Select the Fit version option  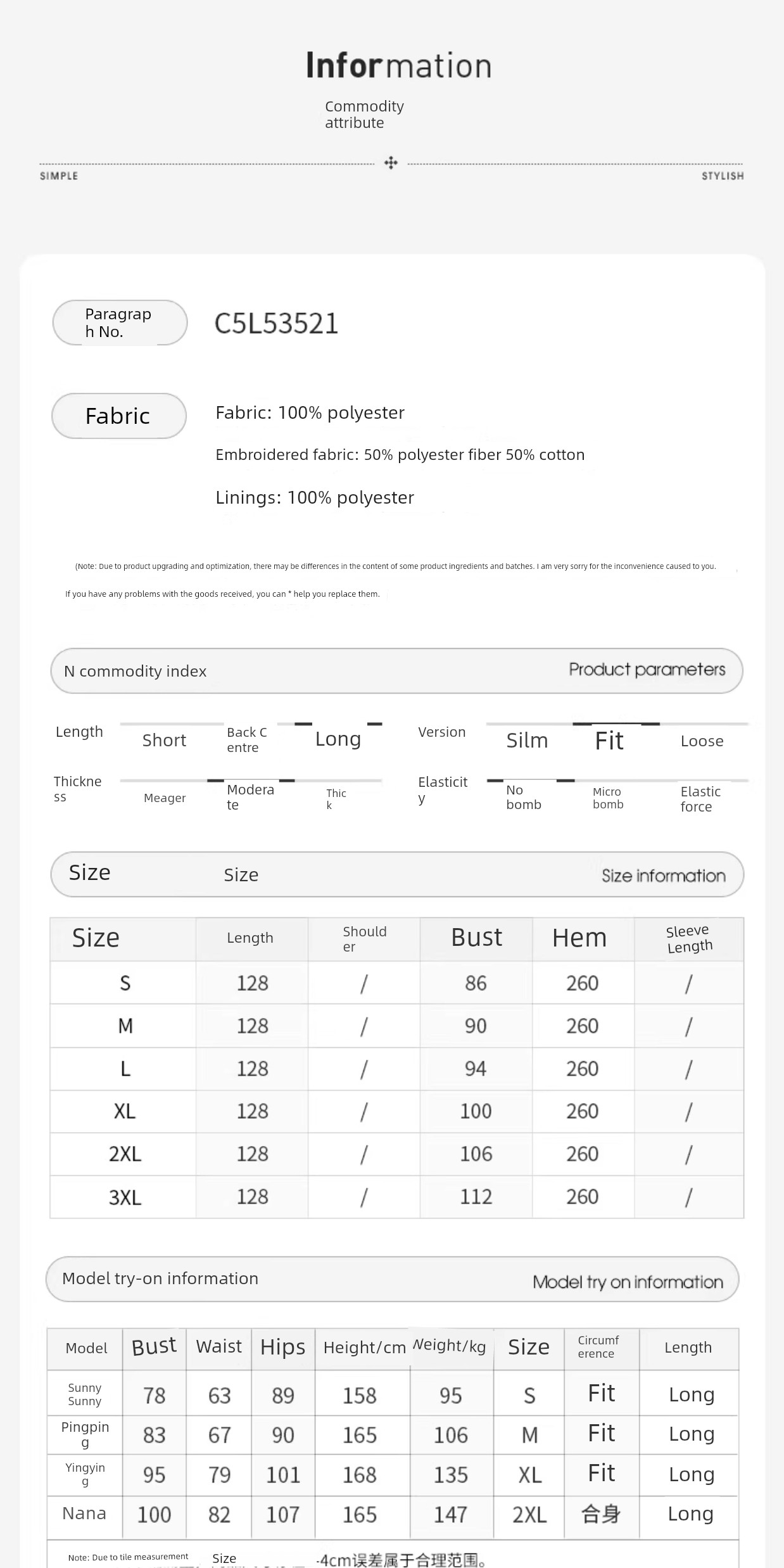click(609, 740)
